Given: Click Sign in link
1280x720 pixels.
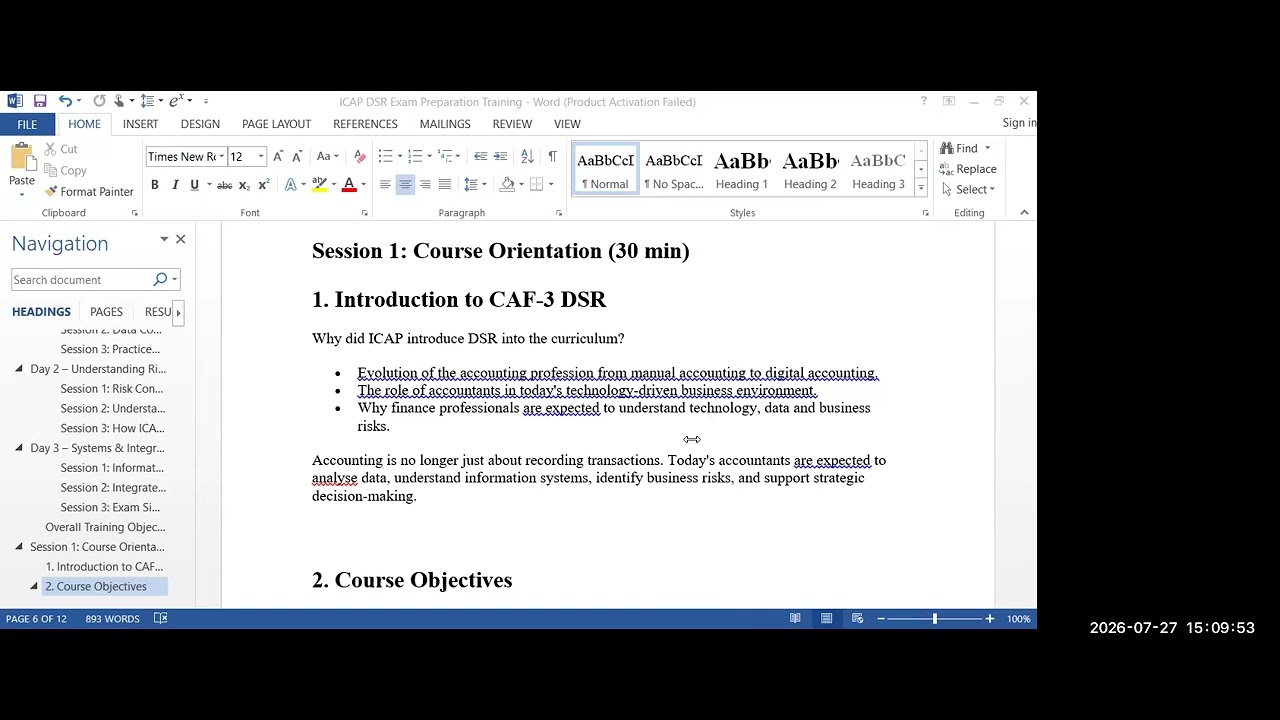Looking at the screenshot, I should 1019,123.
